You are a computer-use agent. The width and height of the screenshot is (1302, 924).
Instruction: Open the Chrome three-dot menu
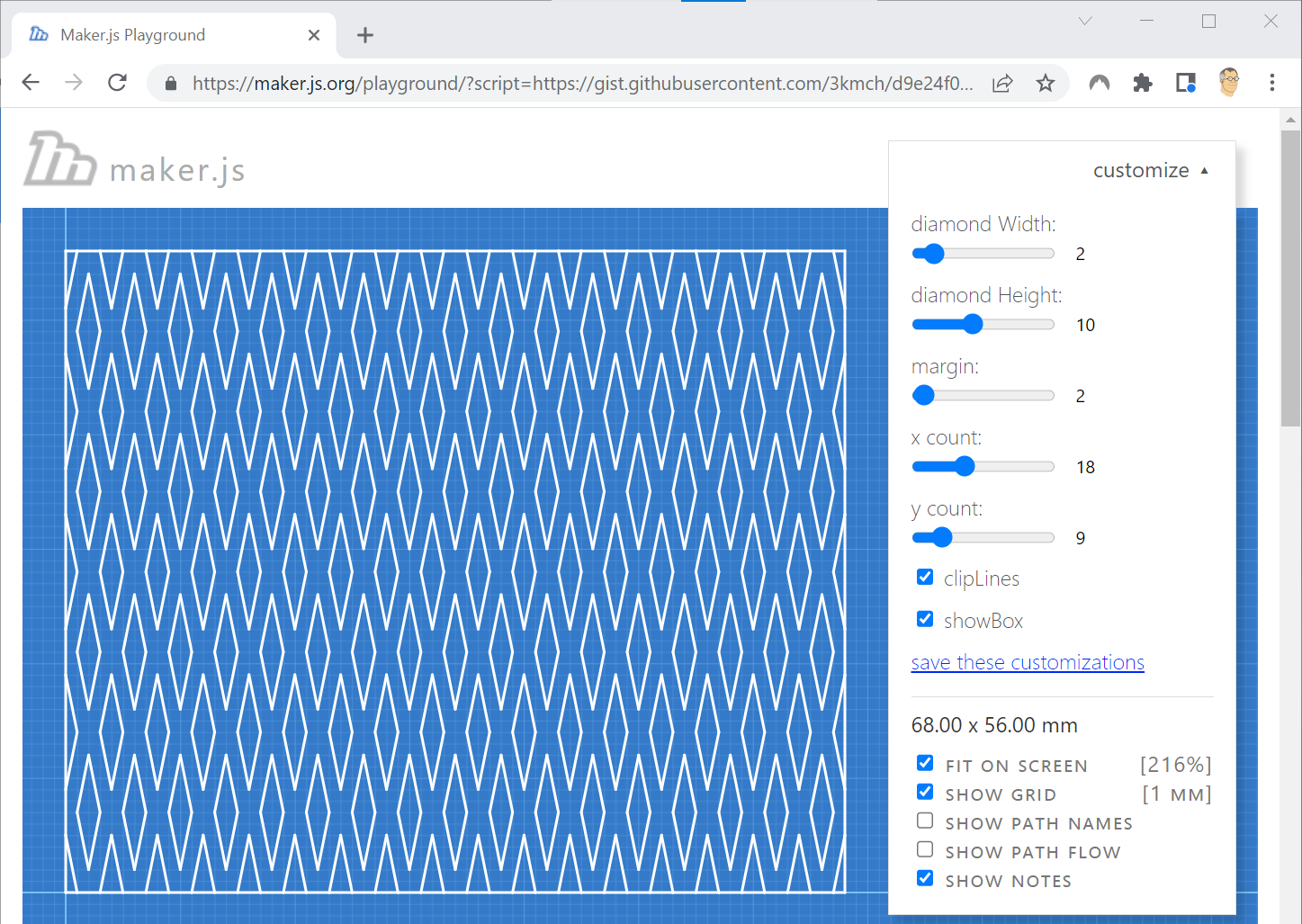click(1272, 83)
